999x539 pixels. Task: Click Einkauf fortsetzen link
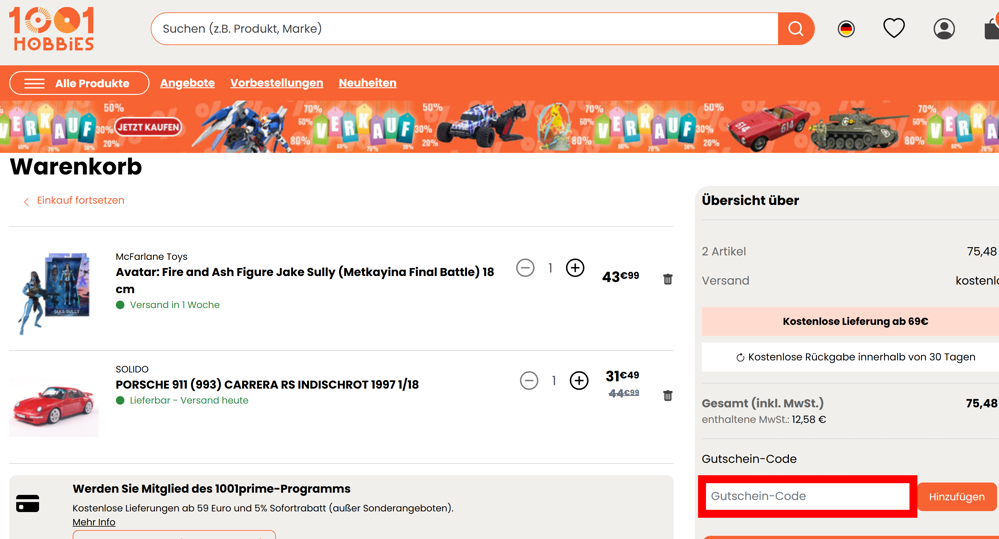(x=80, y=200)
